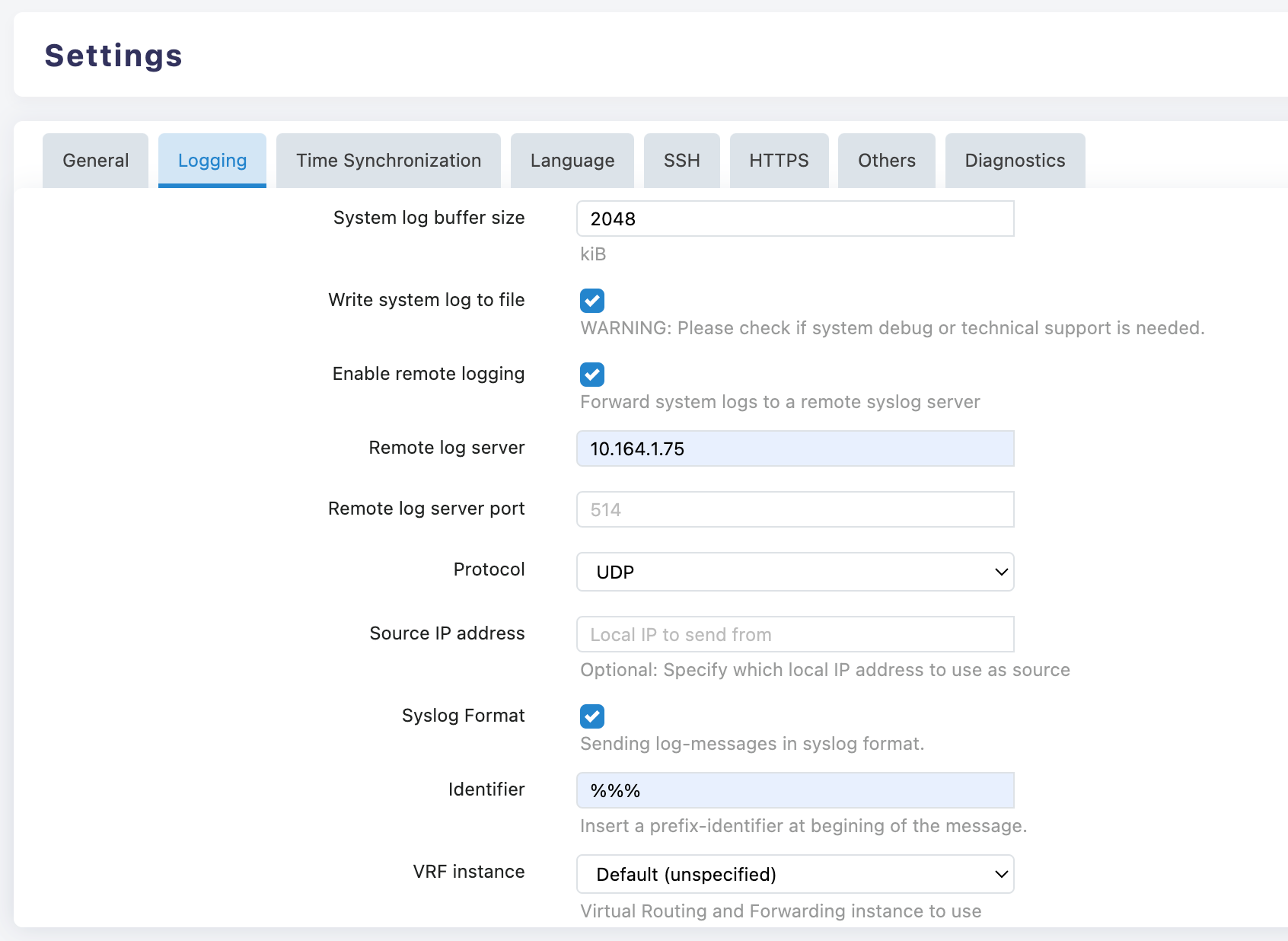This screenshot has width=1288, height=941.
Task: Click the Protocol dropdown chevron arrow
Action: pos(1001,572)
